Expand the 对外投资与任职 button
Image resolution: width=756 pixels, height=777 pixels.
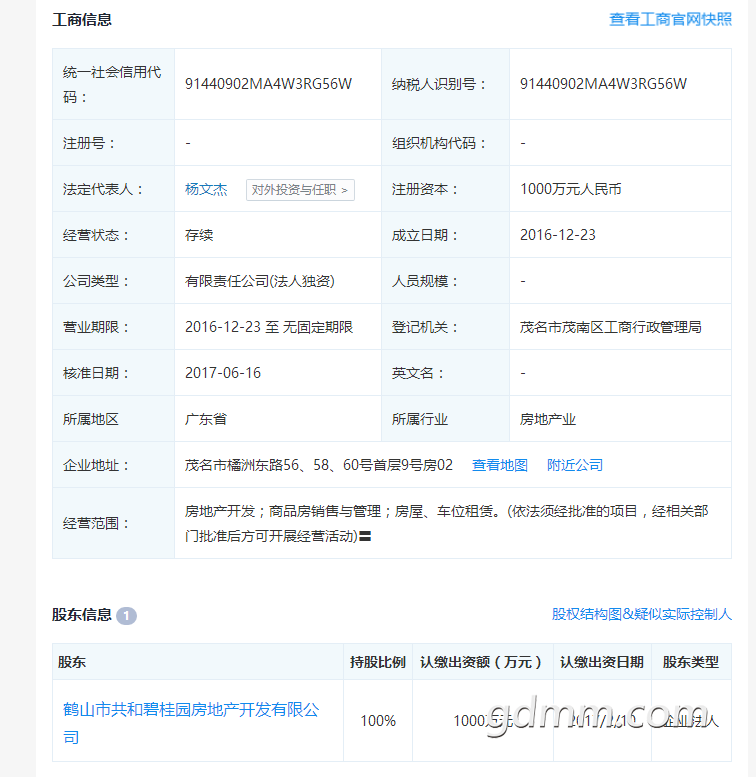(x=300, y=190)
